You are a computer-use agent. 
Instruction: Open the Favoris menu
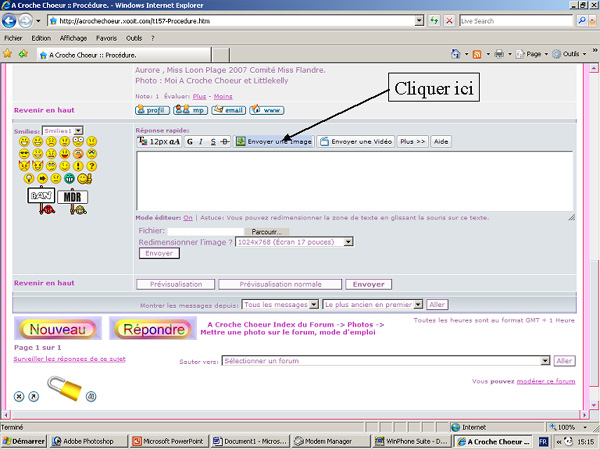point(106,38)
